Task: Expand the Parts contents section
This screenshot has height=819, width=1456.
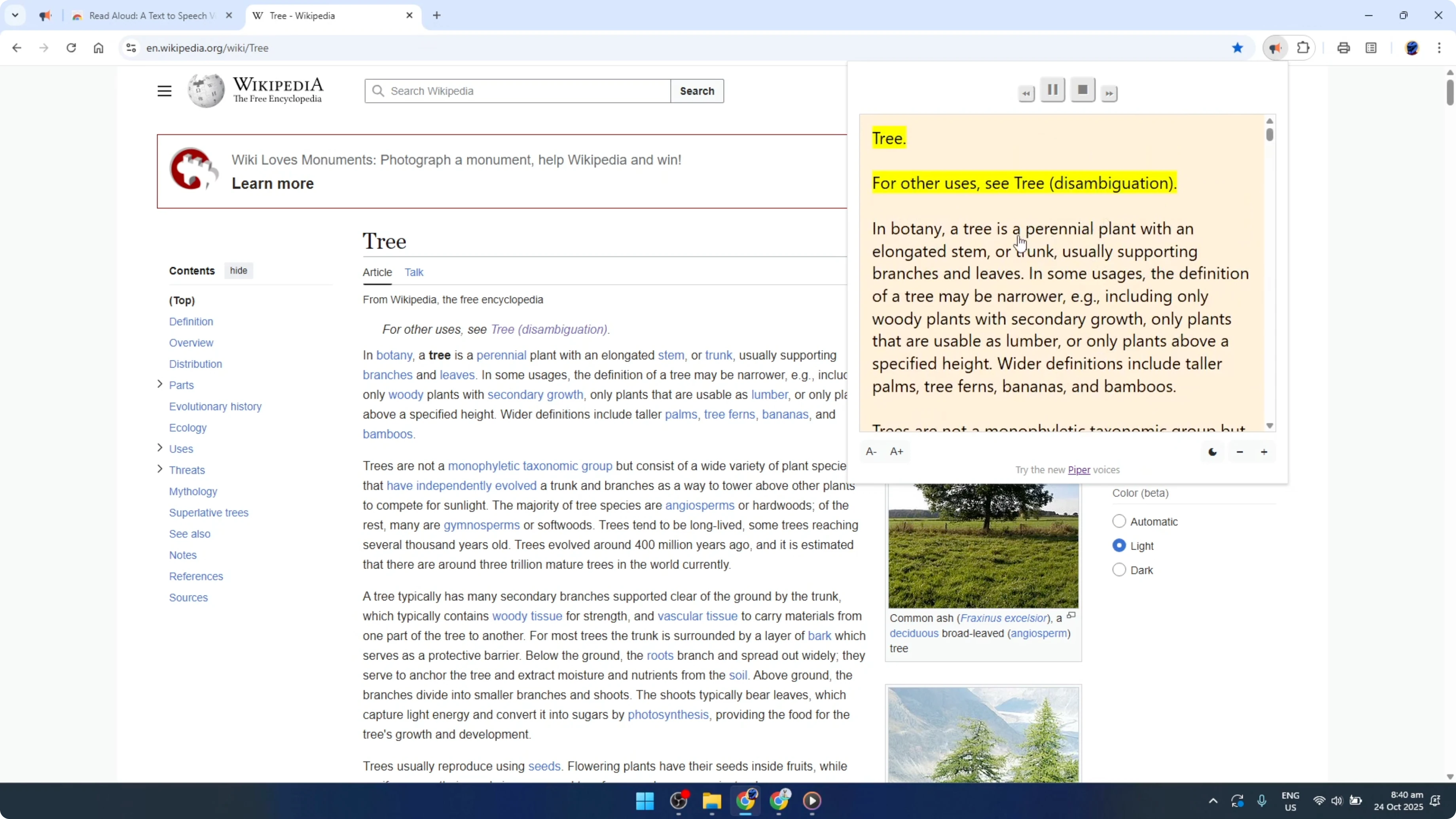Action: pos(159,384)
